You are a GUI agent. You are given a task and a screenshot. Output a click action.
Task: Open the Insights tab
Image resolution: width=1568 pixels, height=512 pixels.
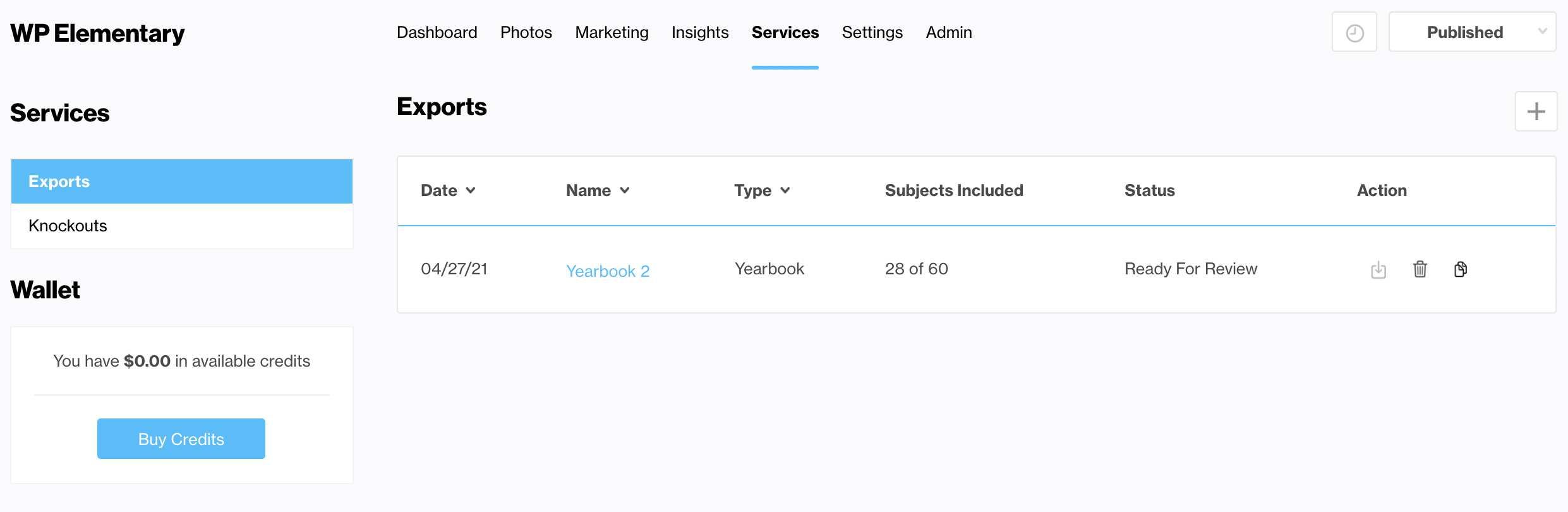point(699,32)
